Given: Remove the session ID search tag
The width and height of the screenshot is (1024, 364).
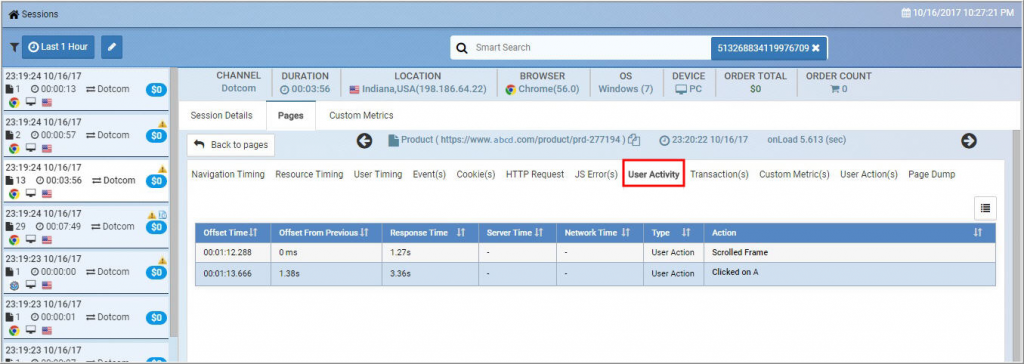Looking at the screenshot, I should point(815,48).
